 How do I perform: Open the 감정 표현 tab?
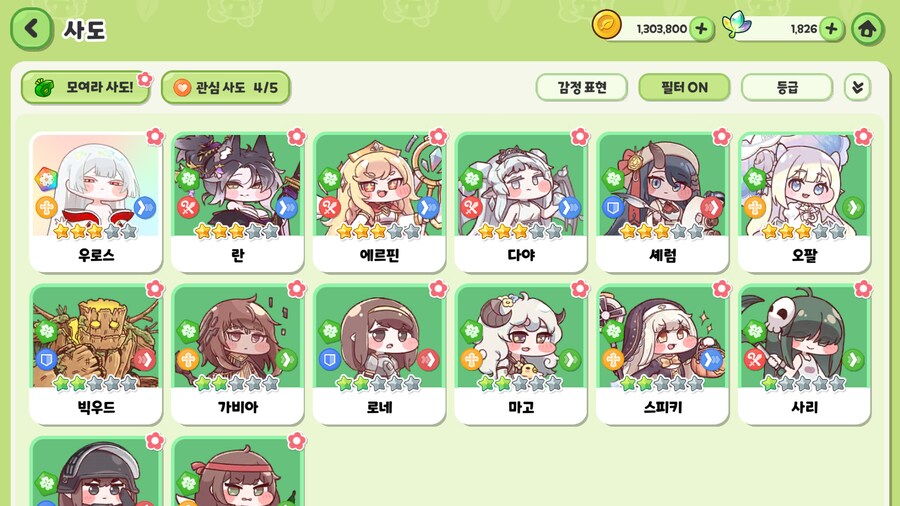coord(581,88)
